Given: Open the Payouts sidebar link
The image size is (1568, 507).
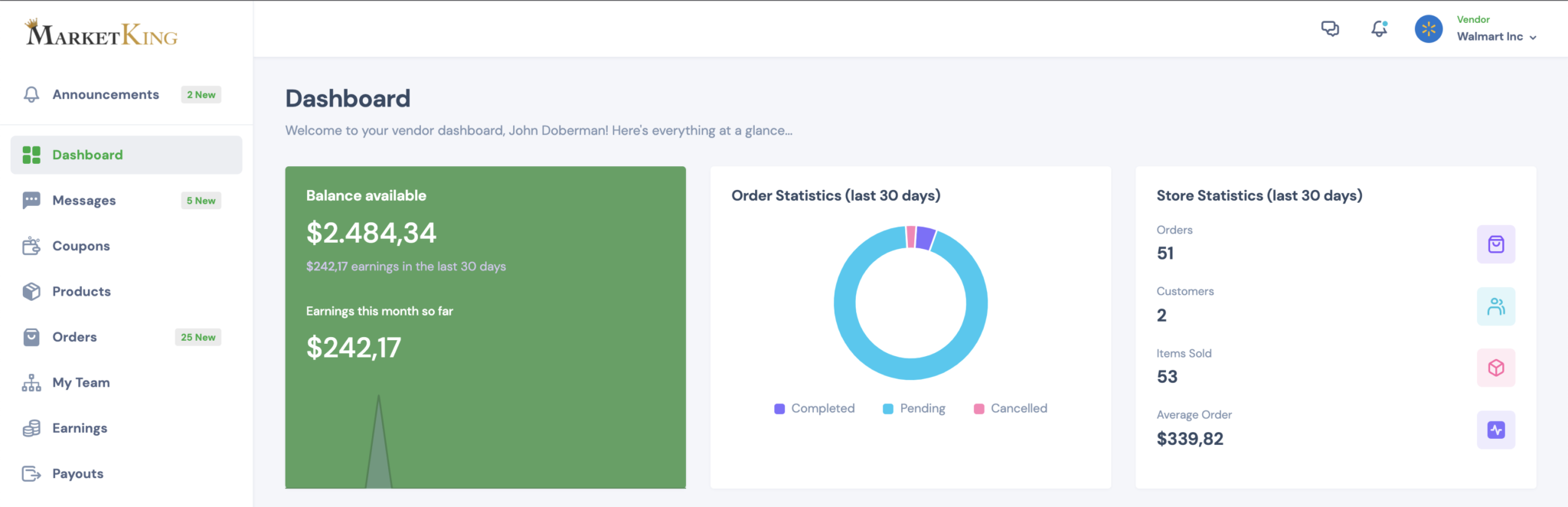Looking at the screenshot, I should [x=77, y=474].
